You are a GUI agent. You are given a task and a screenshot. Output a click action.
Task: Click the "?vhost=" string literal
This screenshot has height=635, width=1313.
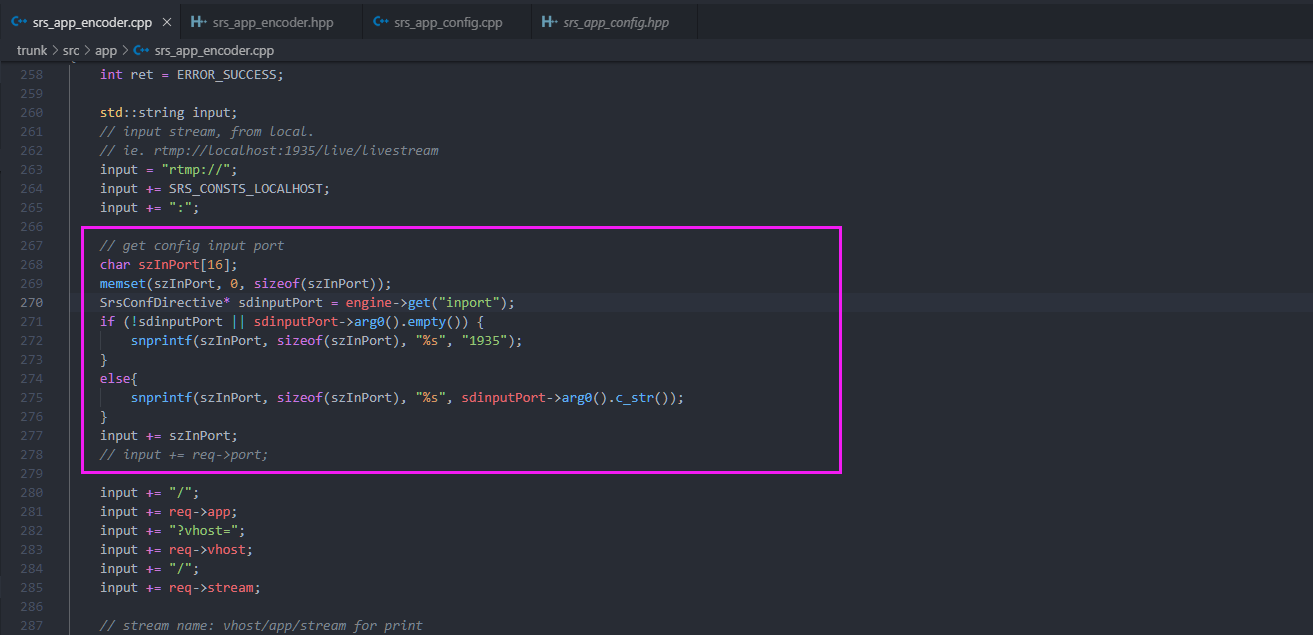point(203,531)
